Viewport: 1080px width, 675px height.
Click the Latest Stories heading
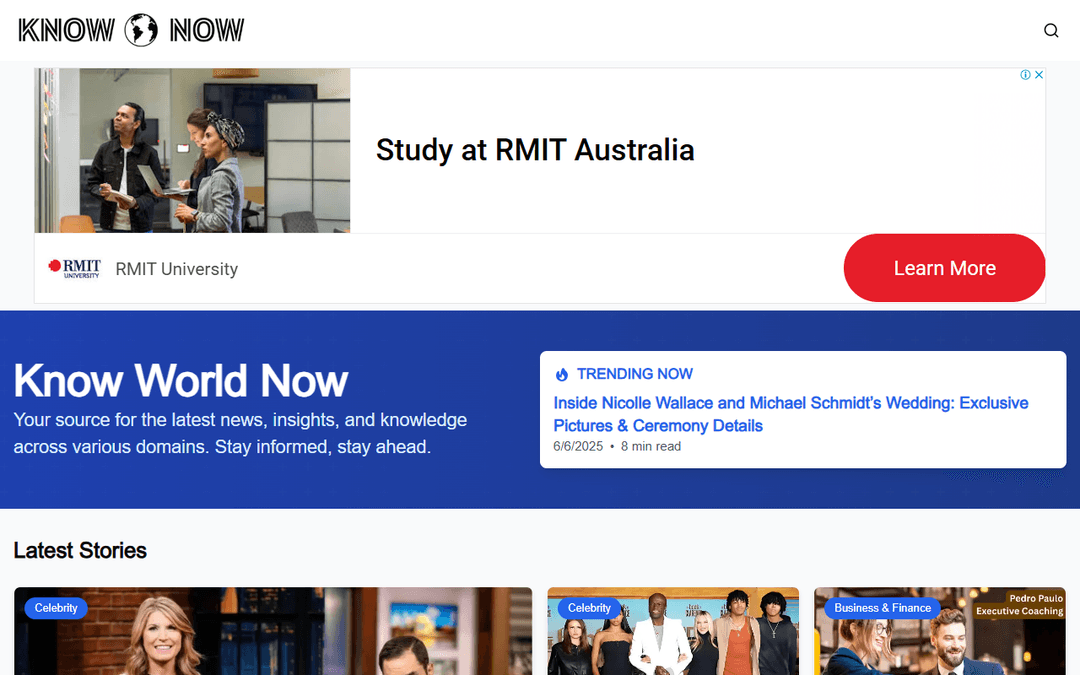[80, 550]
